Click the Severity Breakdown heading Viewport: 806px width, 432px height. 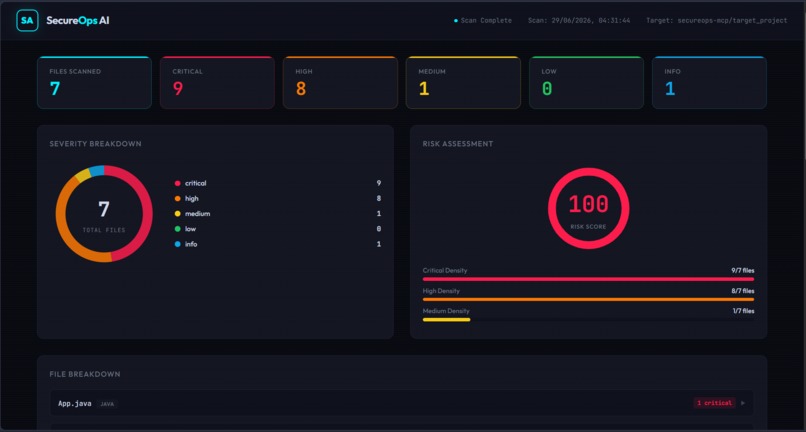96,144
